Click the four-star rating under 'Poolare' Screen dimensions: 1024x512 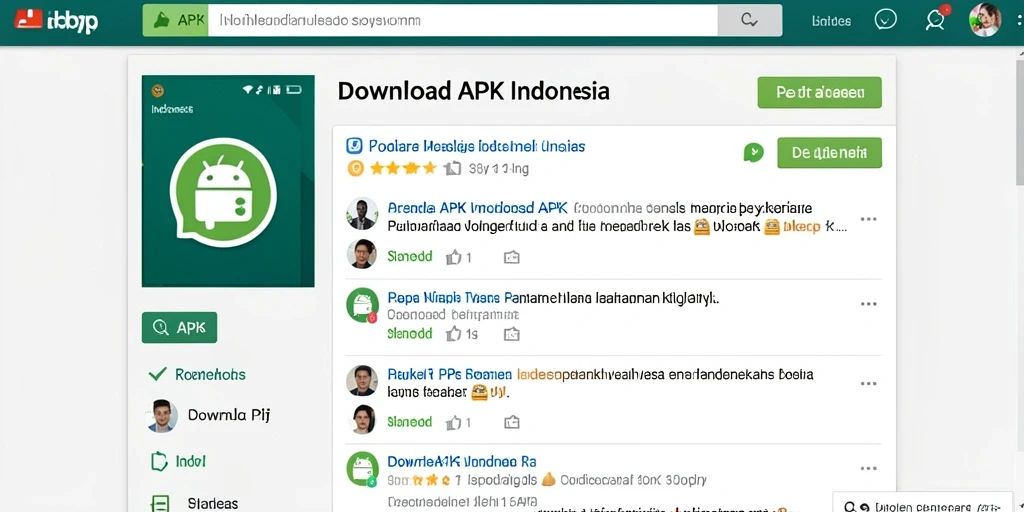pos(403,168)
